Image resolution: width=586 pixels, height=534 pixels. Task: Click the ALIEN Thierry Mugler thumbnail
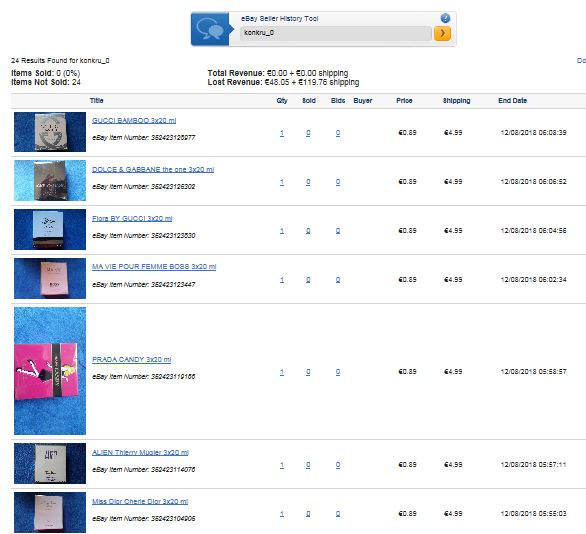50,463
